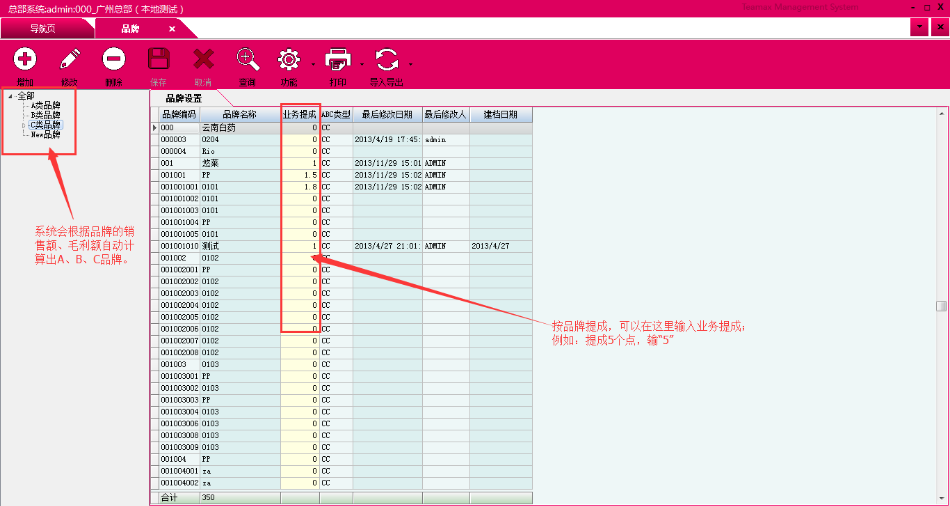Click the 业务提成 column header
Screen dimensions: 950x506
299,115
